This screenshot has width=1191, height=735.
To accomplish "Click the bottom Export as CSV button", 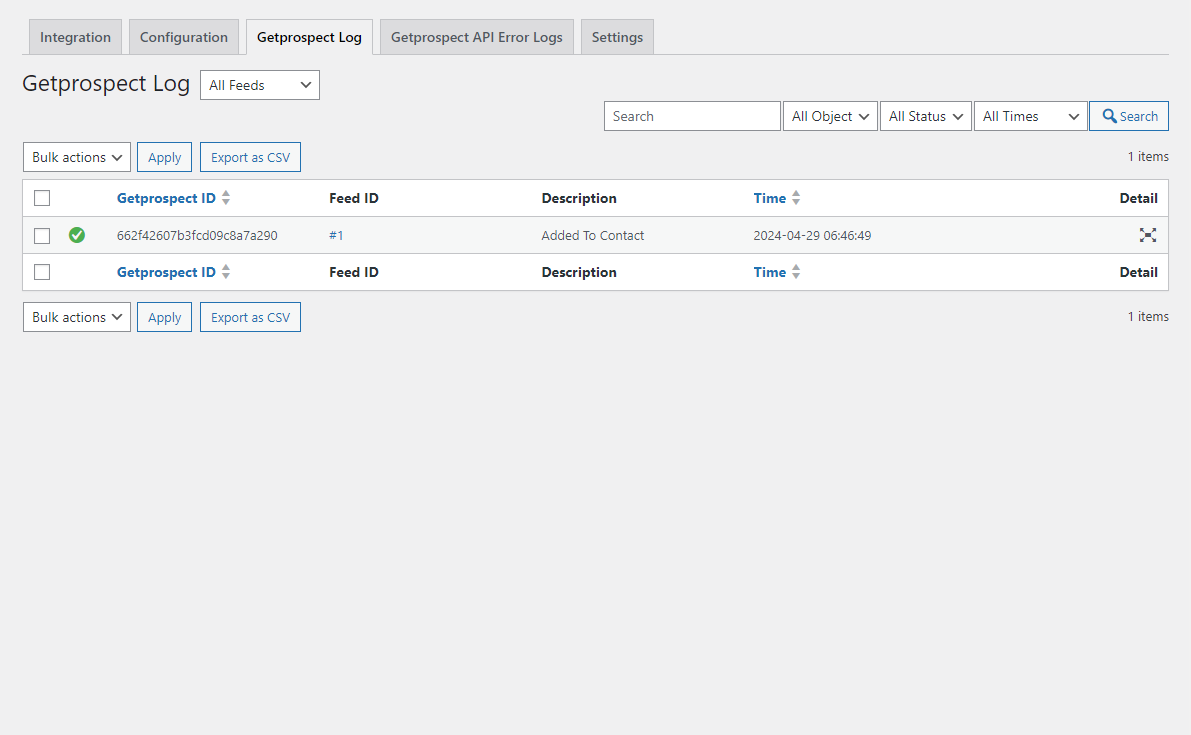I will tap(251, 317).
